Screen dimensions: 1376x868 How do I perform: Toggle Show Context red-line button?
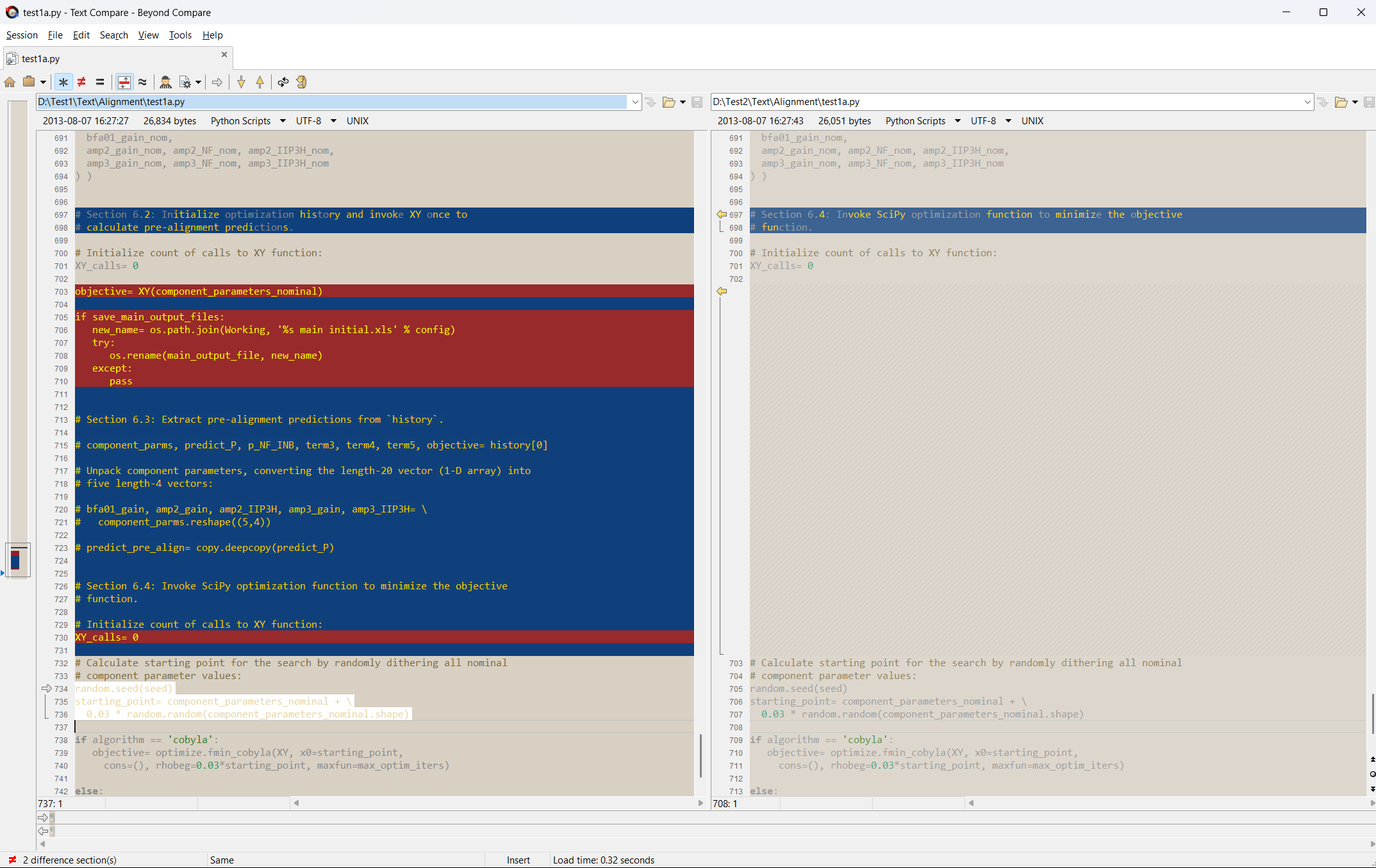124,82
